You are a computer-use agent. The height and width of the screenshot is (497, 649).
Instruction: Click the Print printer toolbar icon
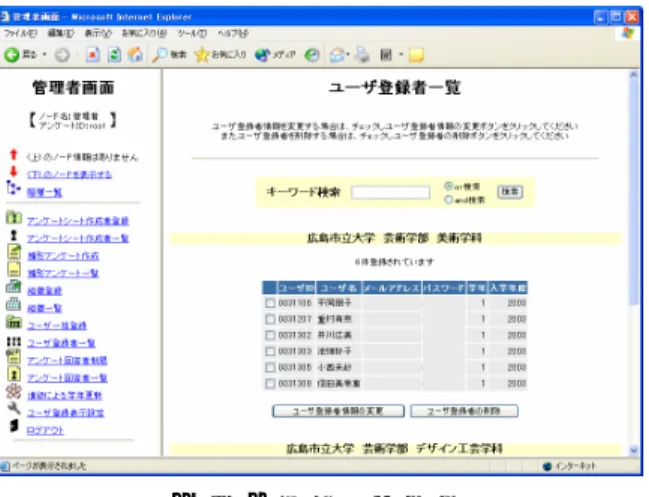click(362, 55)
